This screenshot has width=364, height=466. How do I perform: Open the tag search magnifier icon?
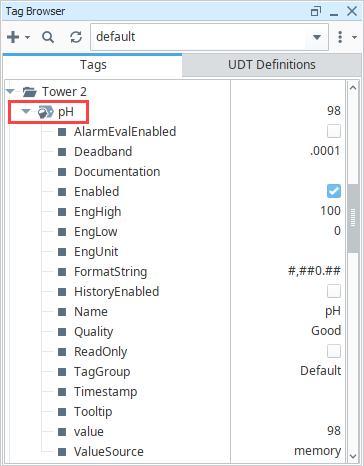tap(48, 37)
